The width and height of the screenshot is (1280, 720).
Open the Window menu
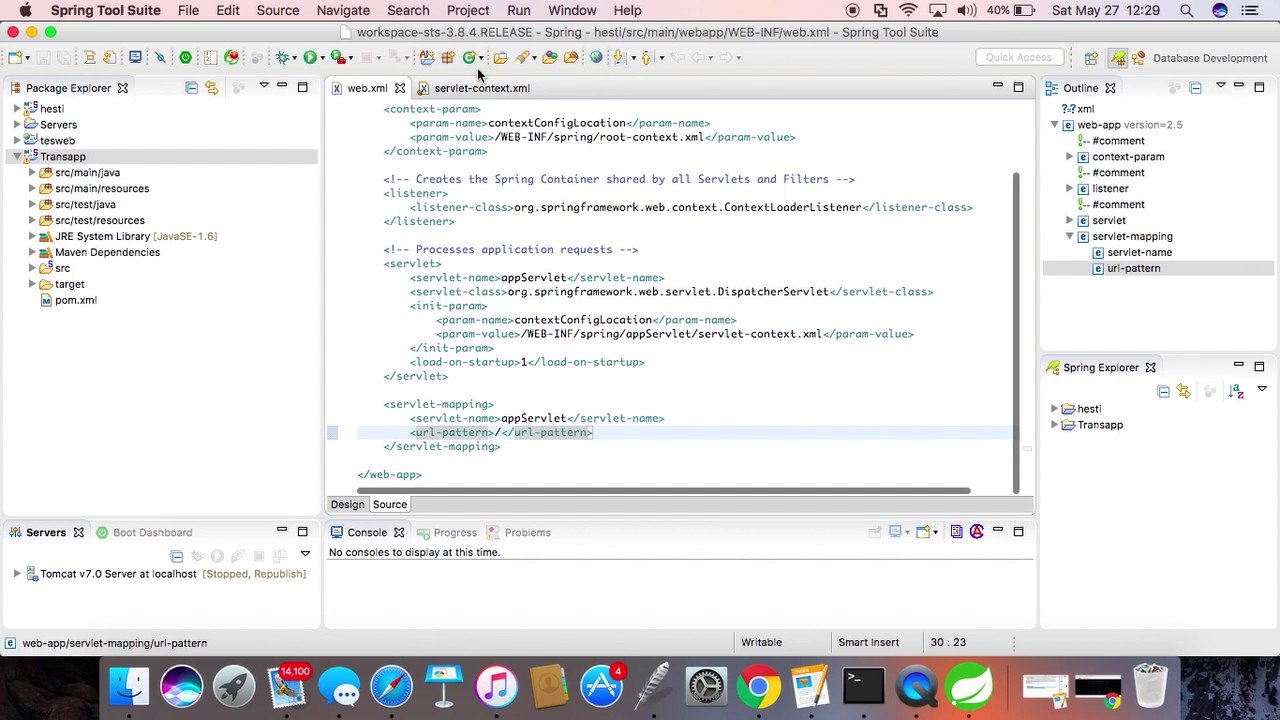[x=572, y=10]
